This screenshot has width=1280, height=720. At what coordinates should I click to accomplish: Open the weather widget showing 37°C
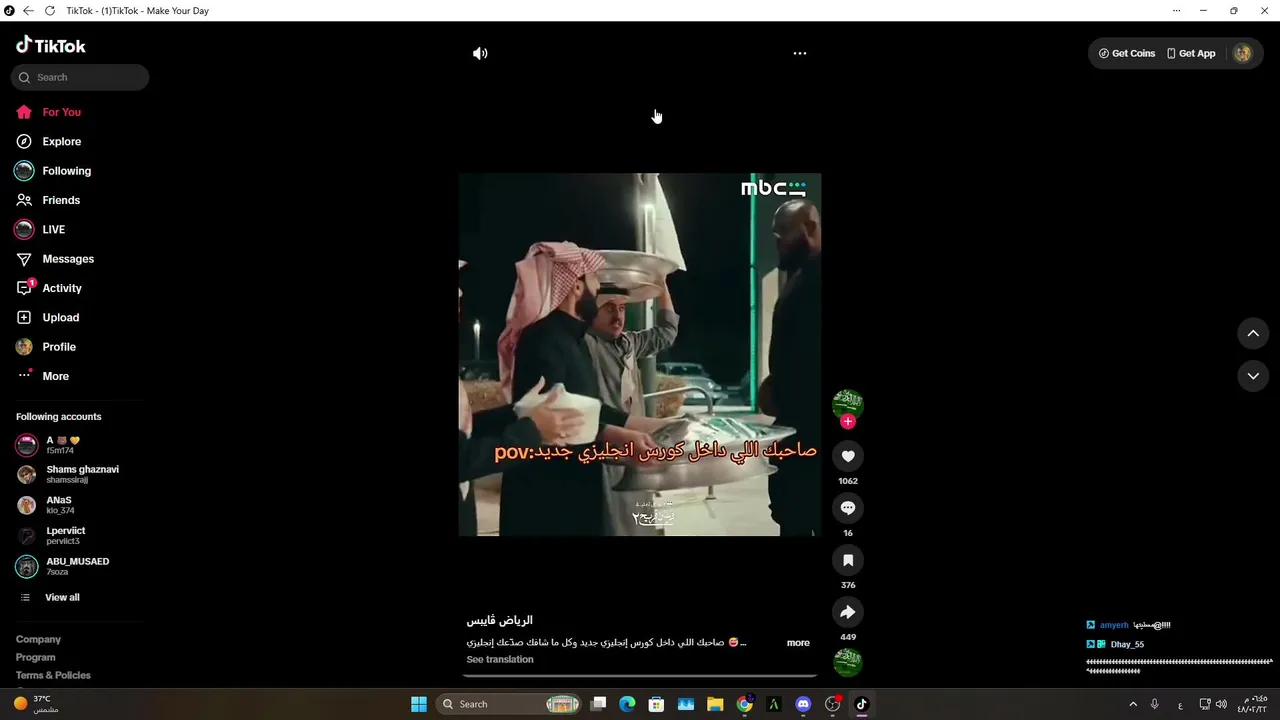36,704
